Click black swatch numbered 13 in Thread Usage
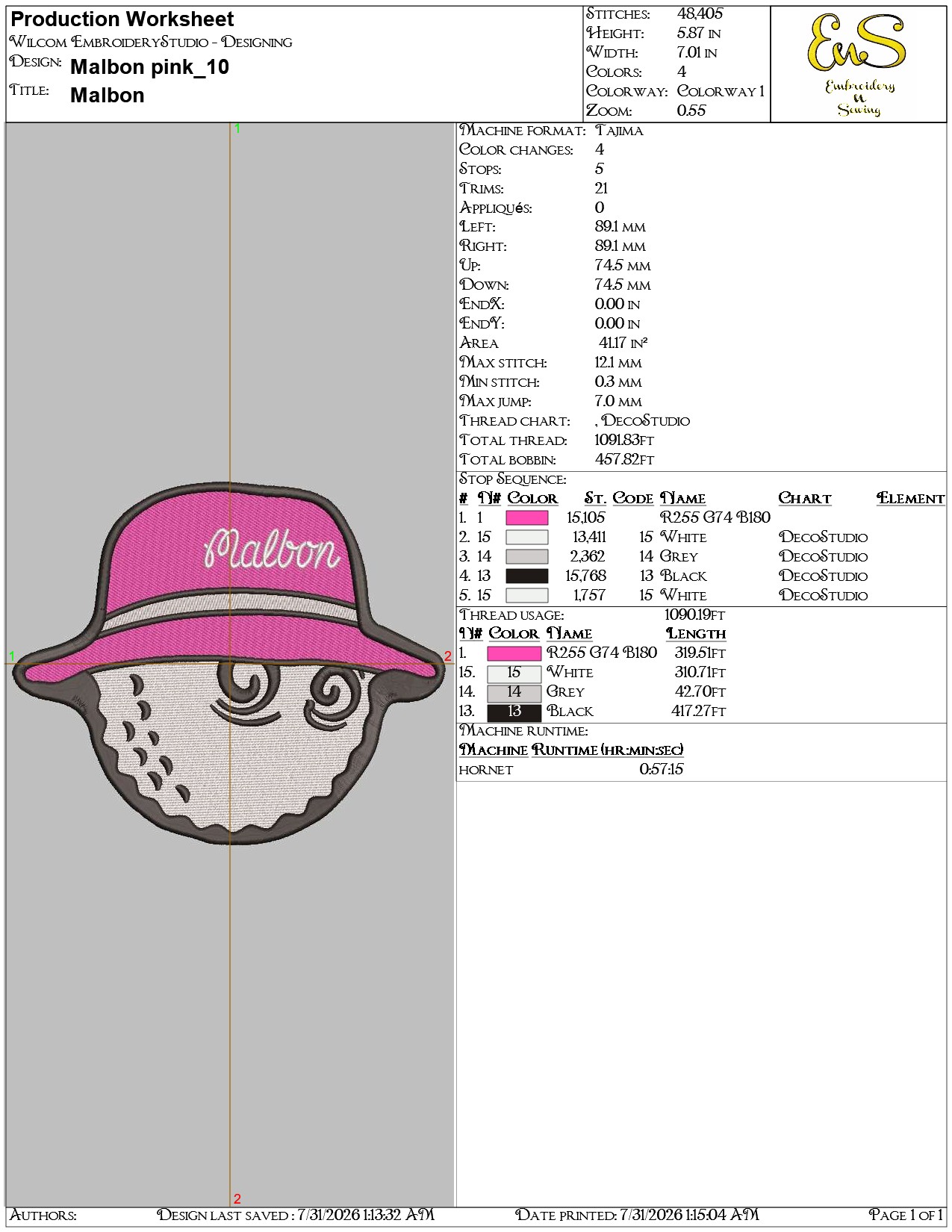Image resolution: width=952 pixels, height=1232 pixels. tap(514, 712)
